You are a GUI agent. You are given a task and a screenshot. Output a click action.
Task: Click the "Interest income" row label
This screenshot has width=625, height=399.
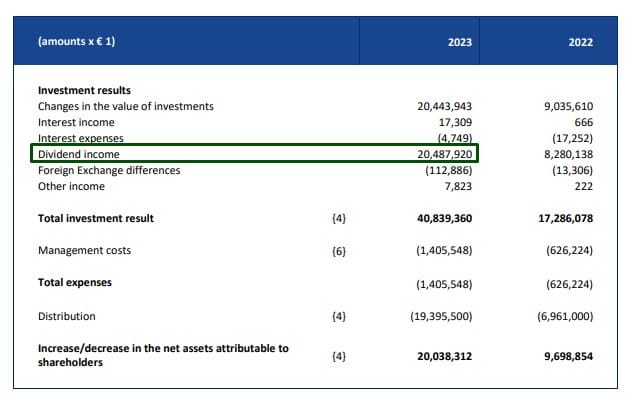coord(76,122)
